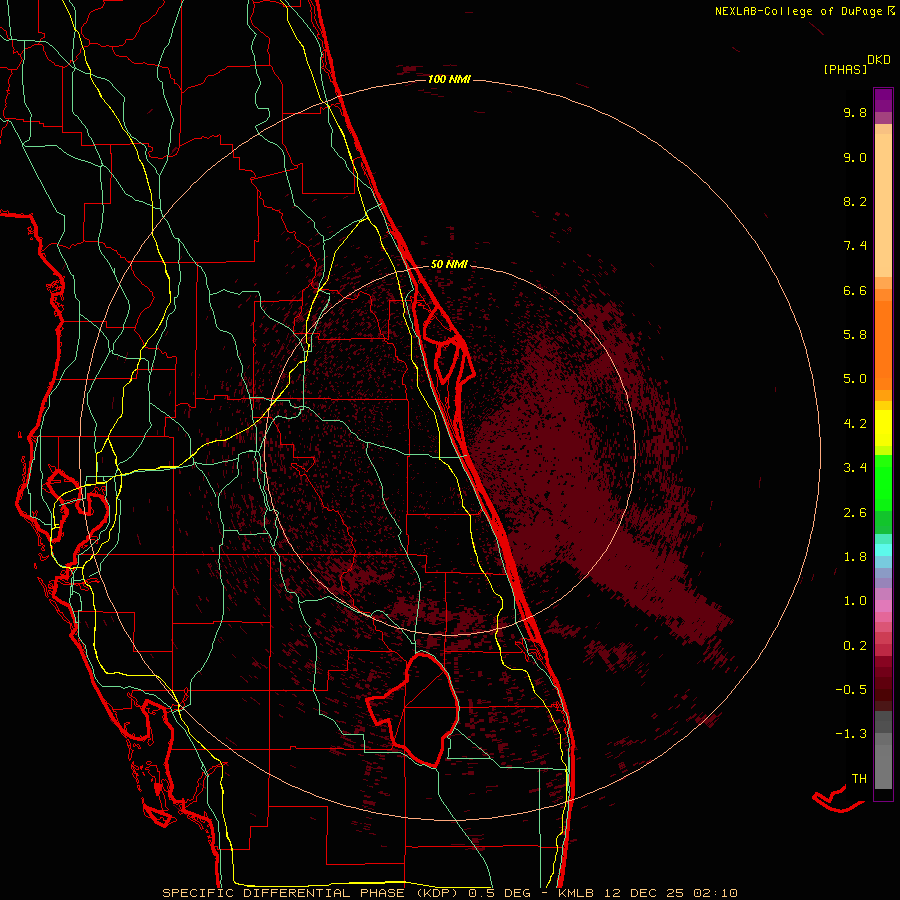This screenshot has height=900, width=900.
Task: Select the 9.8 value on the color scale
Action: tap(855, 112)
